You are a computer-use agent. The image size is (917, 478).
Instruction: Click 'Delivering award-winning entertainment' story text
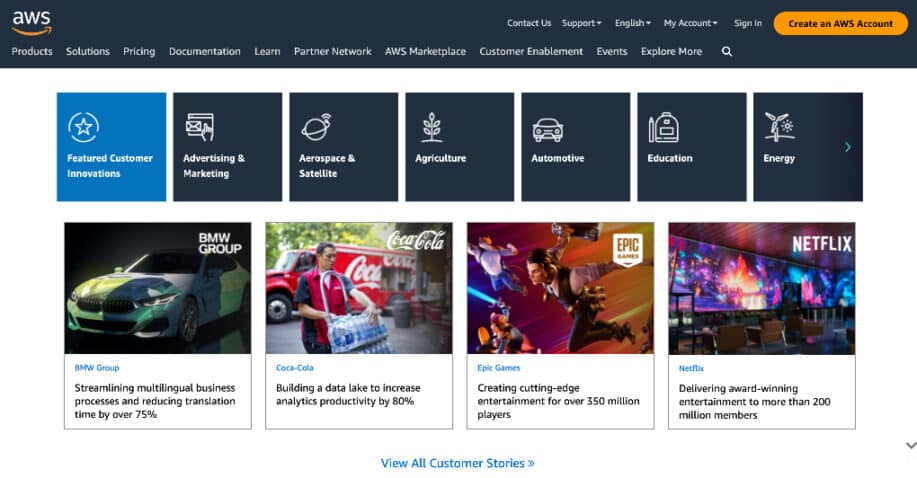[x=754, y=402]
